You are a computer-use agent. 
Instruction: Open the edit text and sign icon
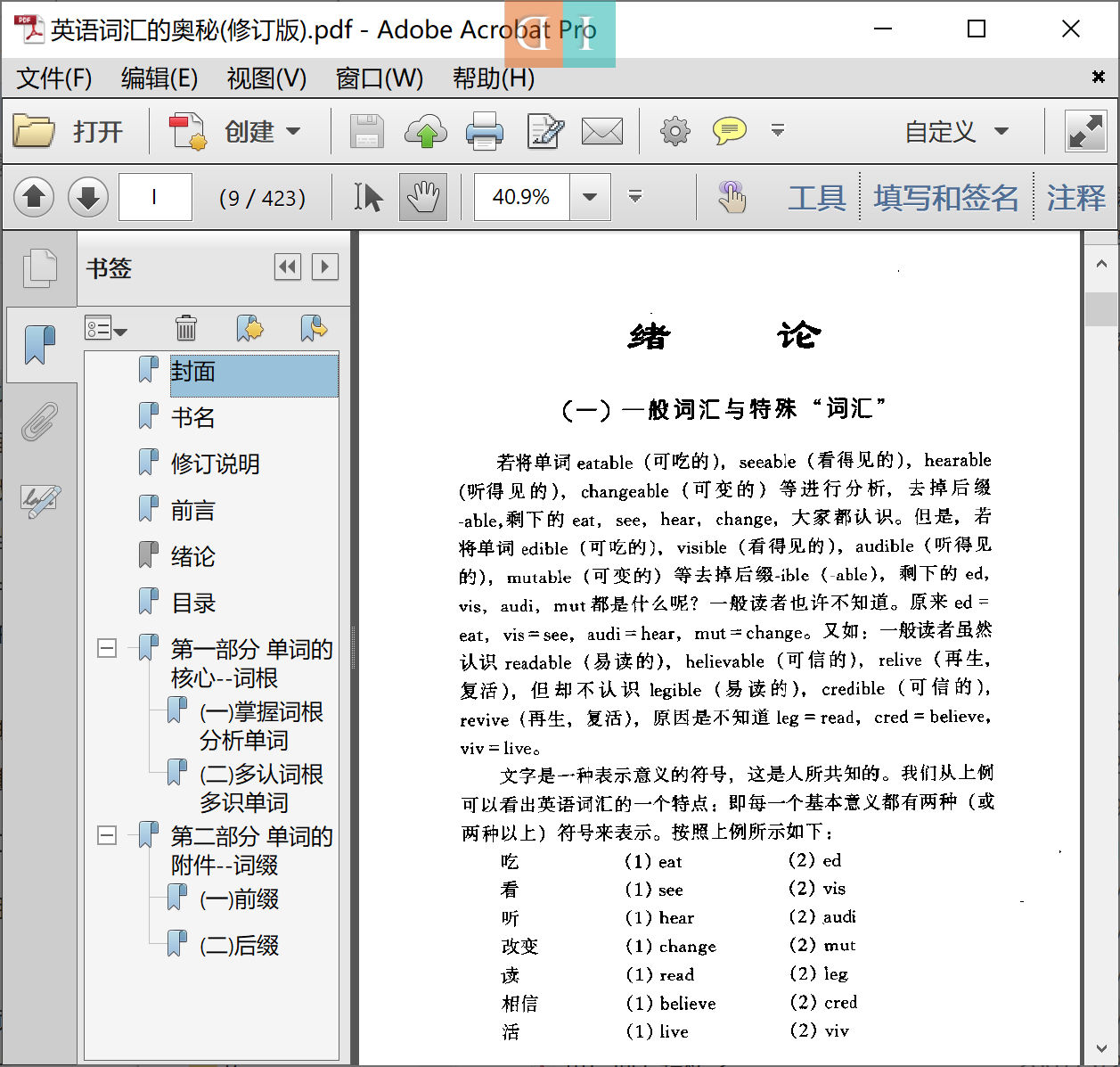coord(545,131)
